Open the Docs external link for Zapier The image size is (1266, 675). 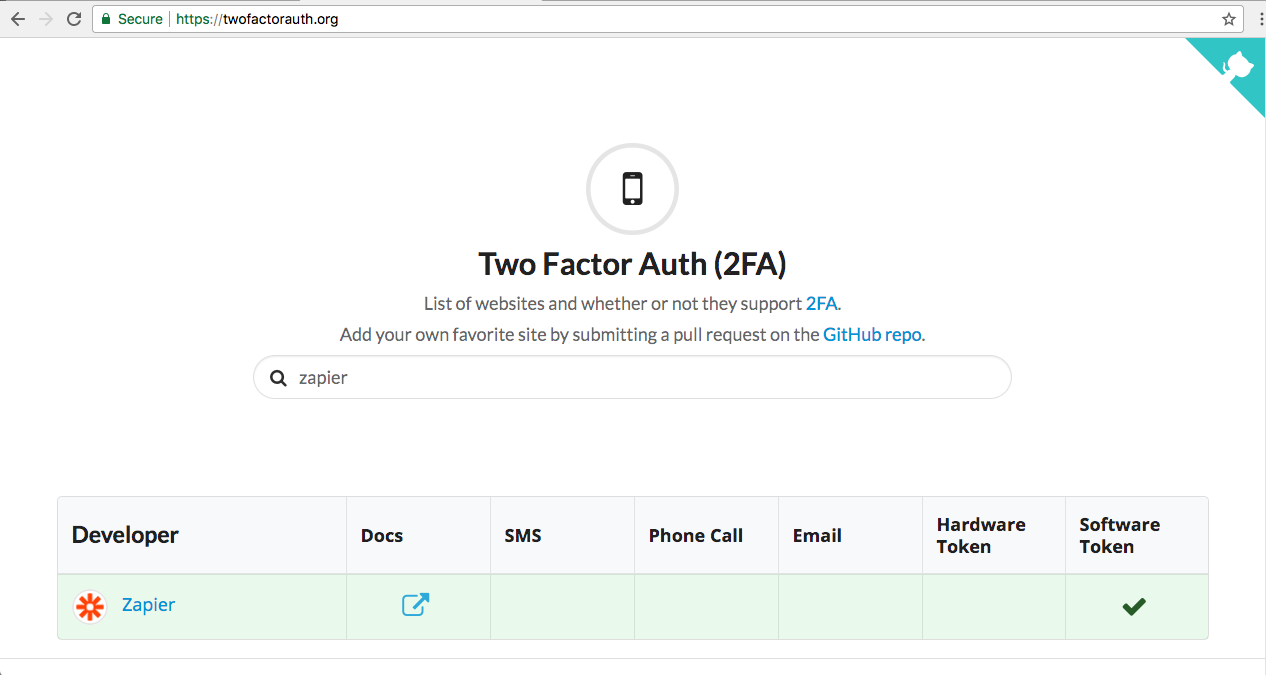click(417, 605)
